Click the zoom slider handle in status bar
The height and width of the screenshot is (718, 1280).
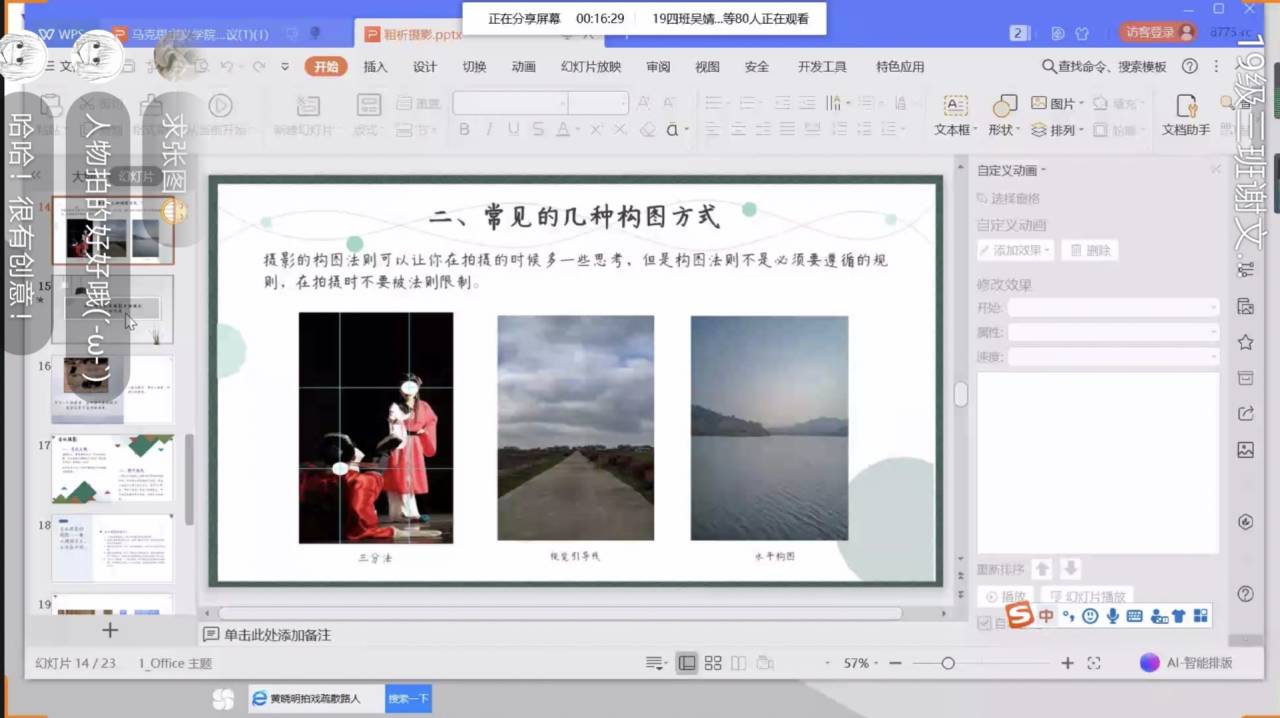coord(948,663)
